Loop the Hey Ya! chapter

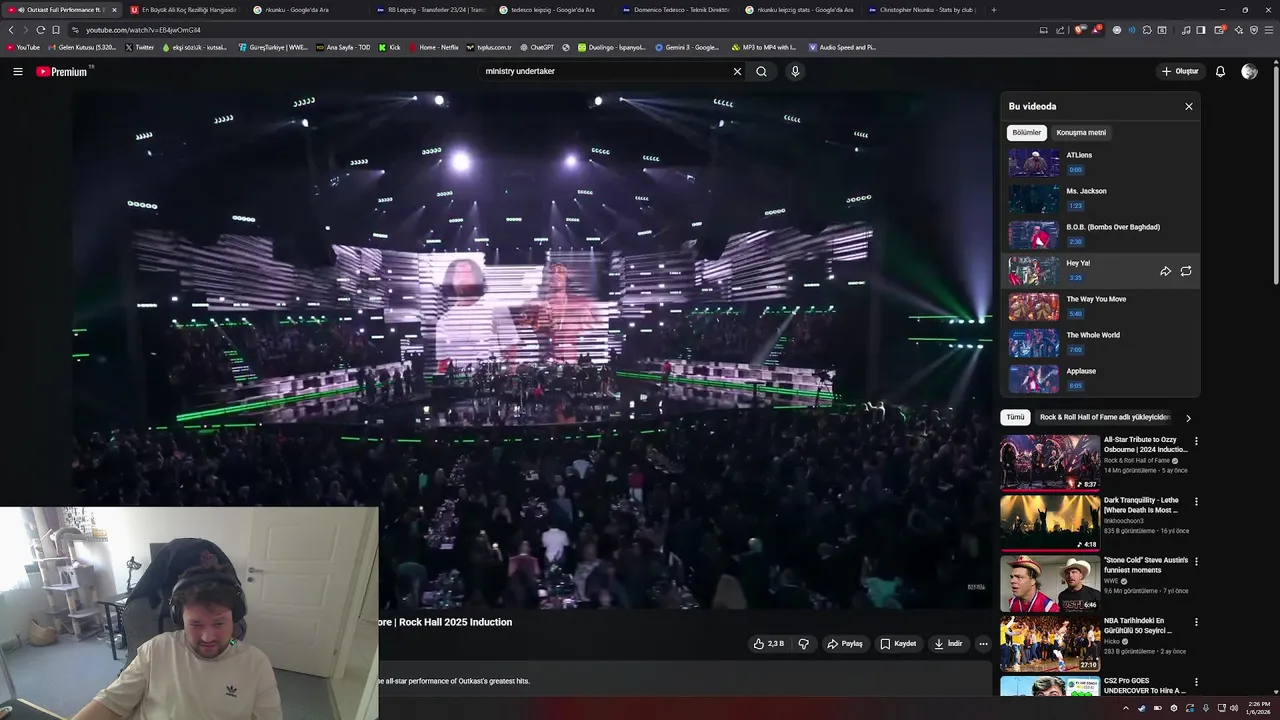point(1186,271)
